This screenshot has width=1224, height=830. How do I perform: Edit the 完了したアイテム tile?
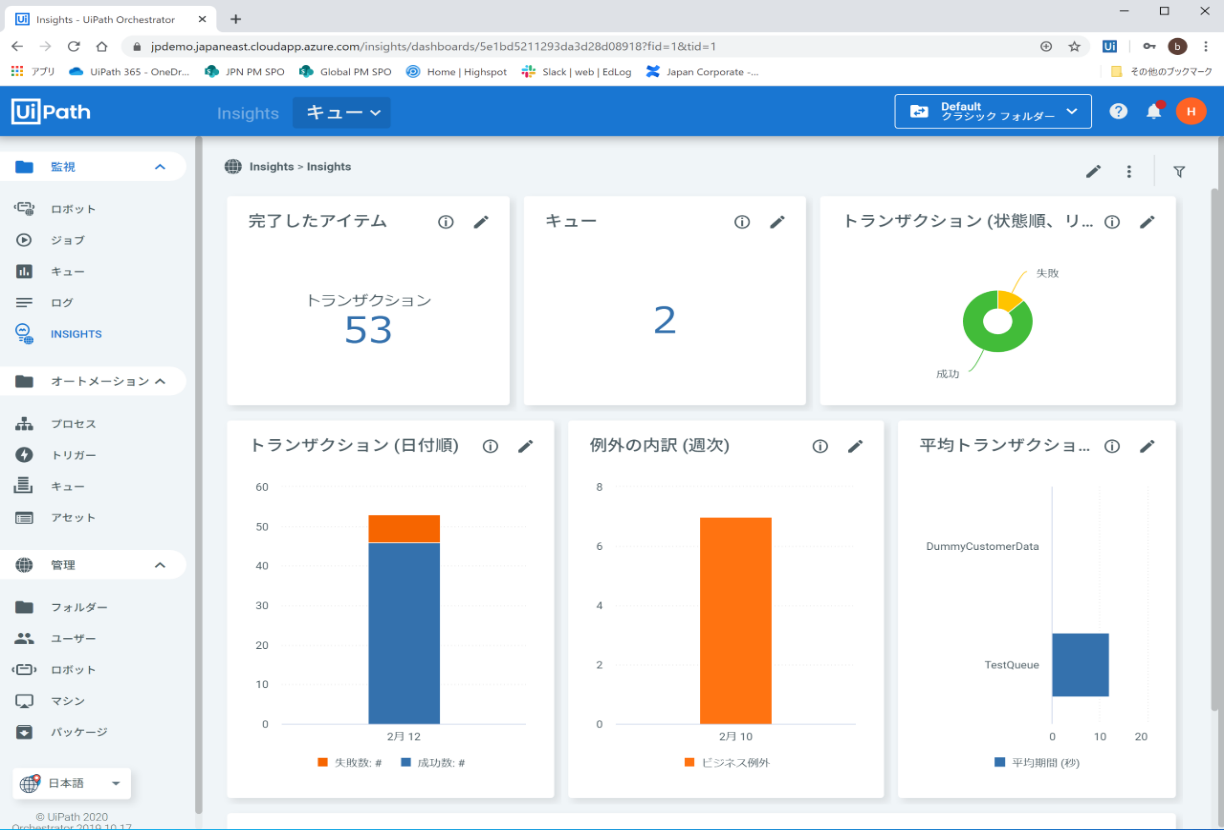pyautogui.click(x=481, y=222)
